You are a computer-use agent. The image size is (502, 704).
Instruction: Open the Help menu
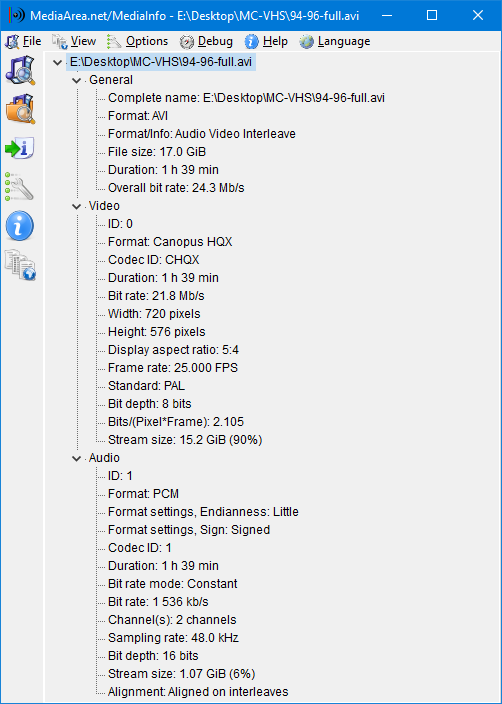(266, 42)
